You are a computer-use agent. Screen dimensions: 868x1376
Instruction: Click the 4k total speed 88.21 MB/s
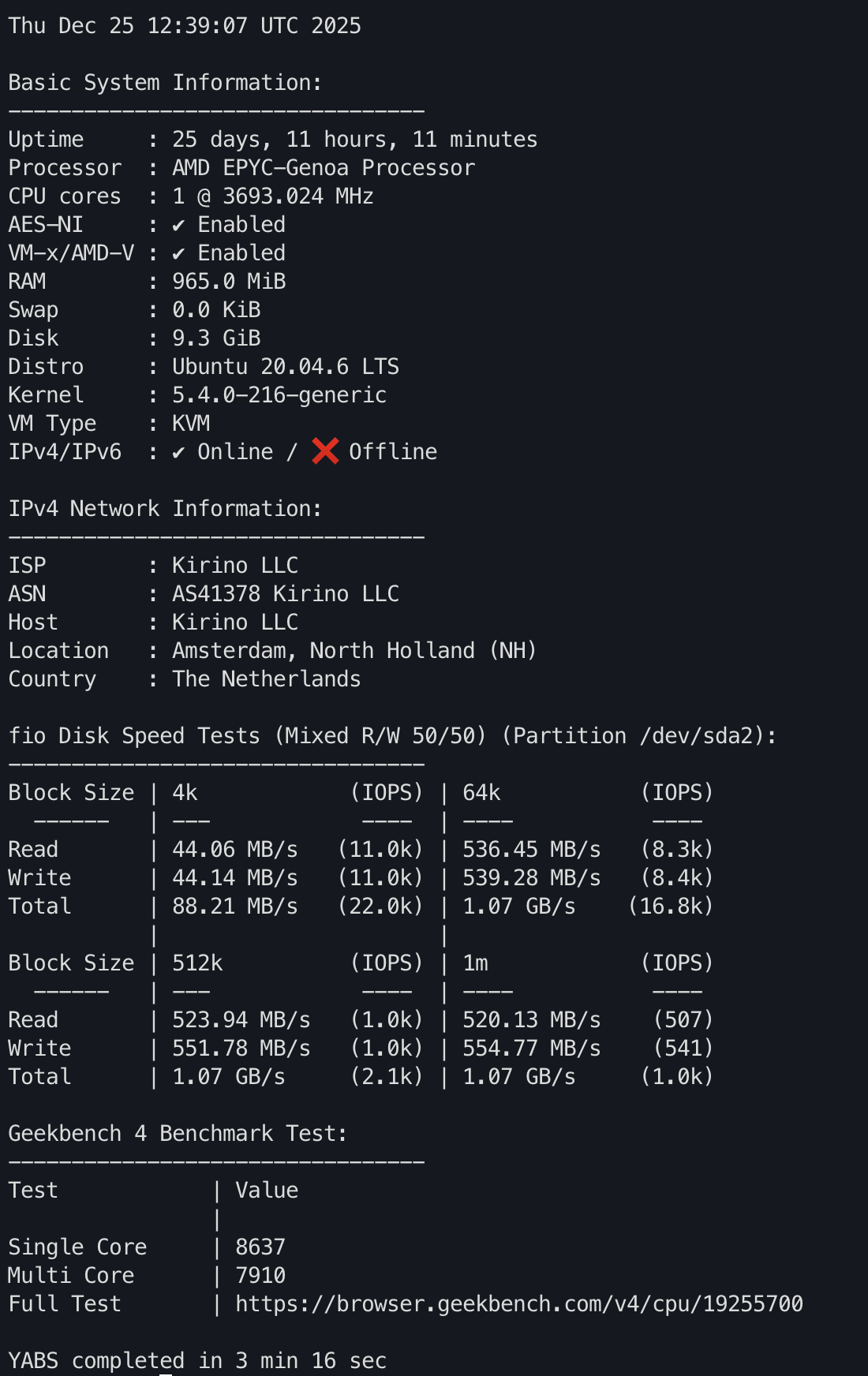(x=234, y=906)
